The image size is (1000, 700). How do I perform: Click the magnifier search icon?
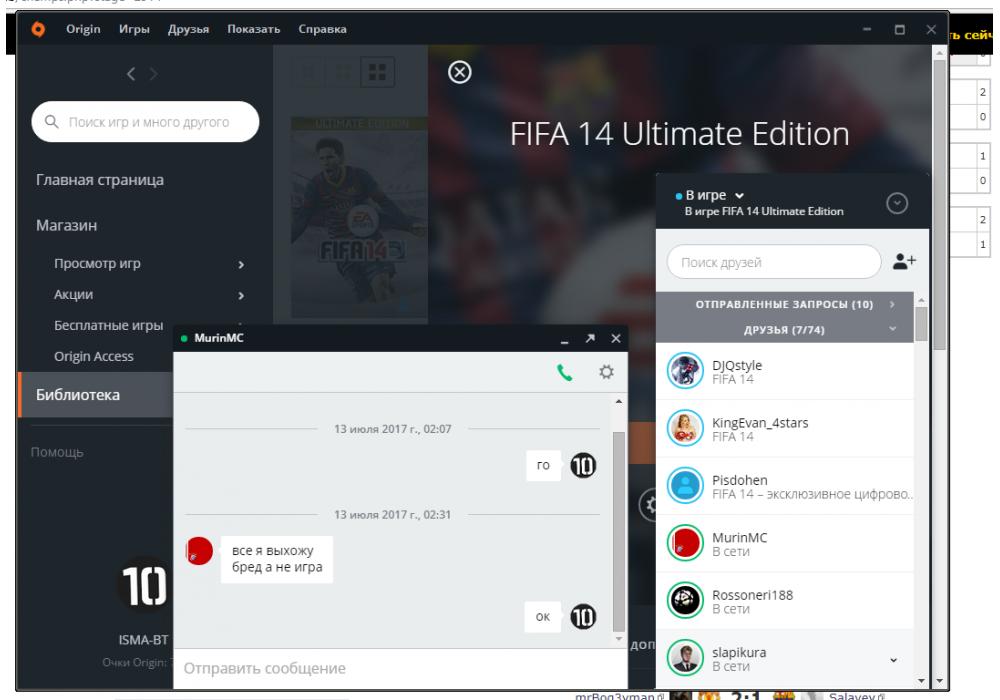pos(52,121)
